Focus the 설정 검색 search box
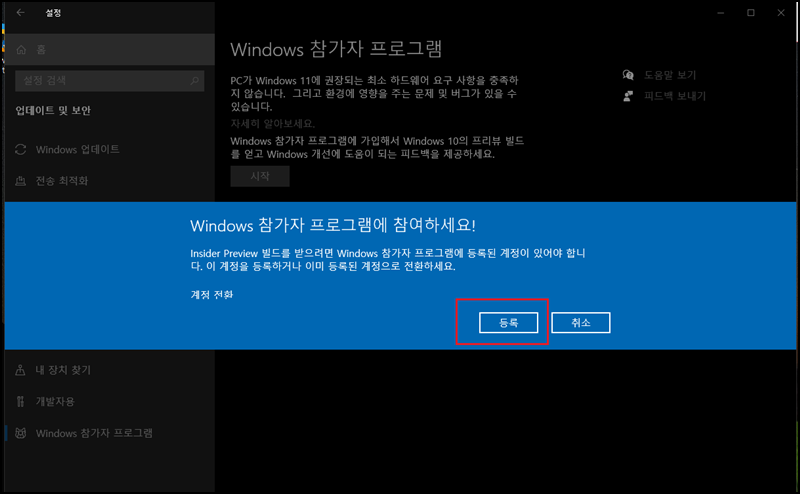The height and width of the screenshot is (494, 800). click(110, 81)
